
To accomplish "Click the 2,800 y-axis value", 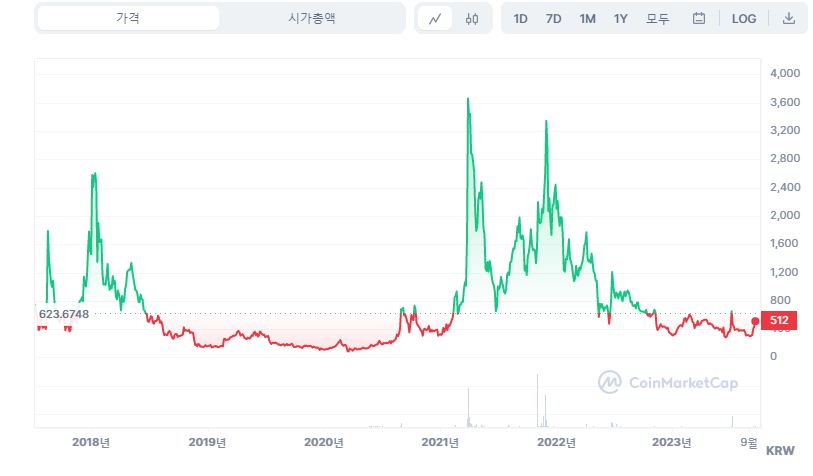I will coord(785,158).
